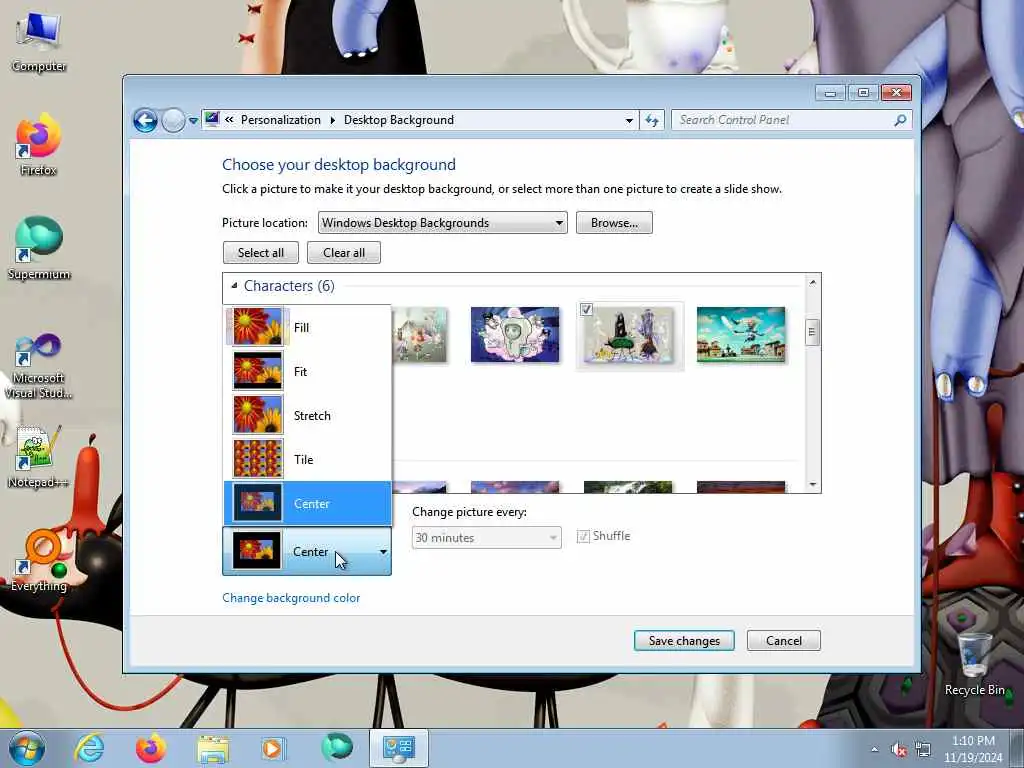Choose the highlighted Center option
Screen dimensions: 1024x768
tap(308, 504)
